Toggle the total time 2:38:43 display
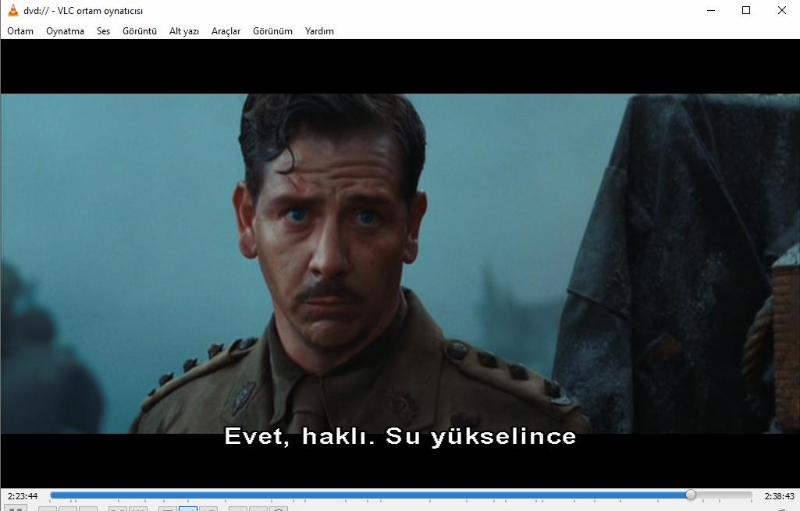 [x=778, y=496]
